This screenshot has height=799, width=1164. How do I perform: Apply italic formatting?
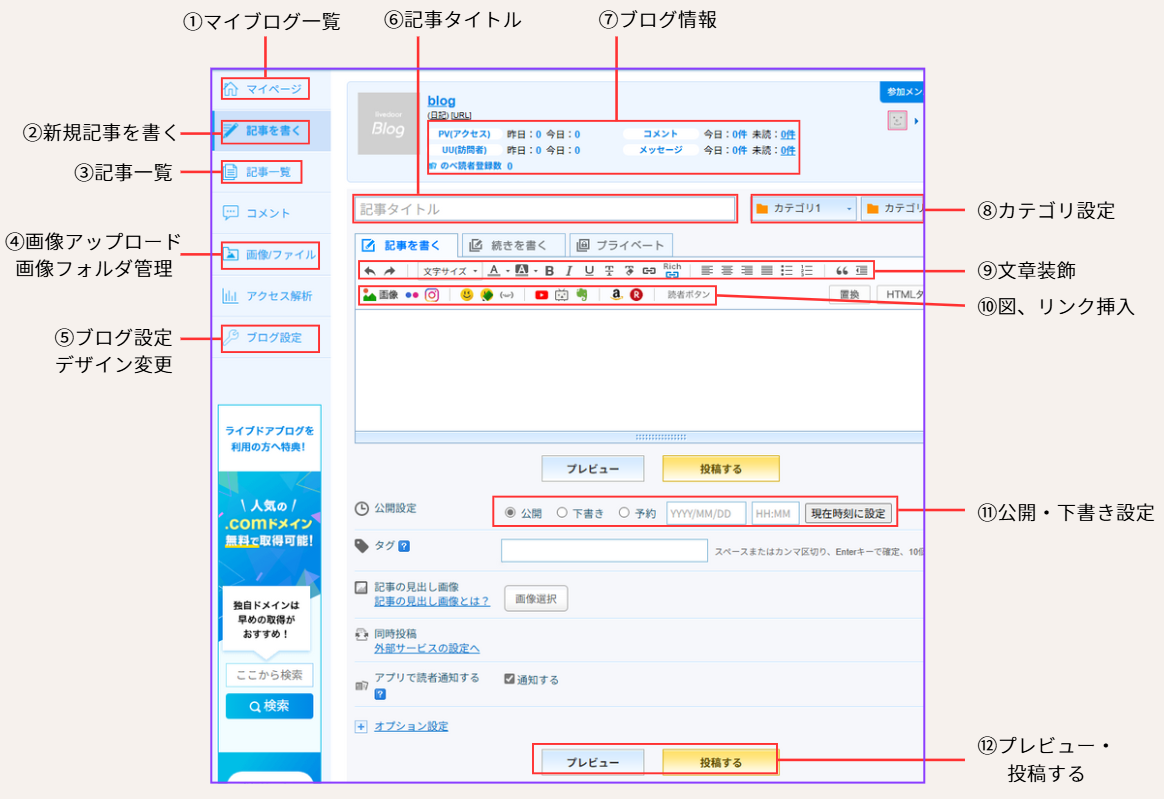pyautogui.click(x=569, y=270)
